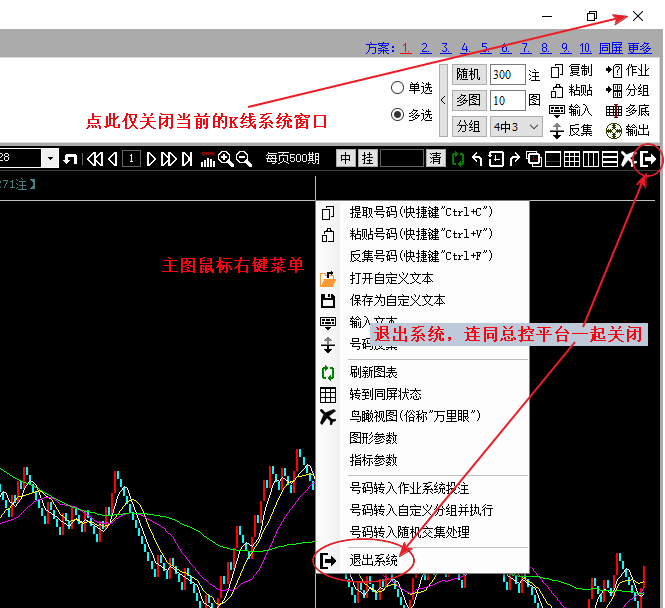Click the zoom out magnifier icon
665x608 pixels.
point(243,159)
